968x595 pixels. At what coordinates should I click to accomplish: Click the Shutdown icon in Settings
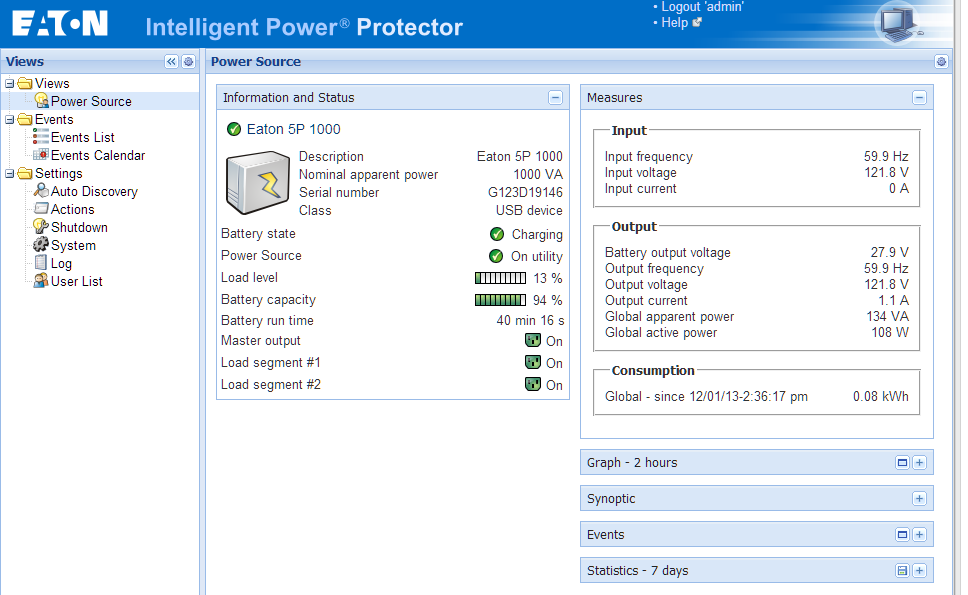click(x=41, y=227)
